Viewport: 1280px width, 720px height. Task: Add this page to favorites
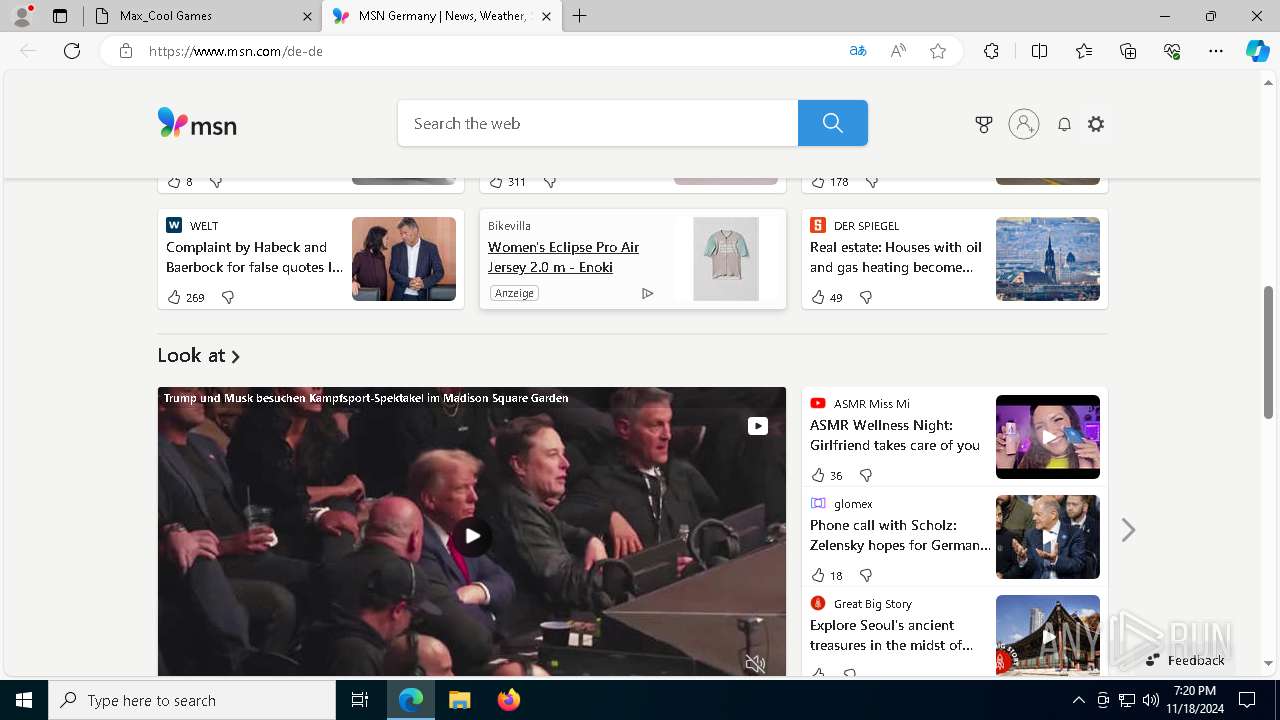click(x=938, y=51)
